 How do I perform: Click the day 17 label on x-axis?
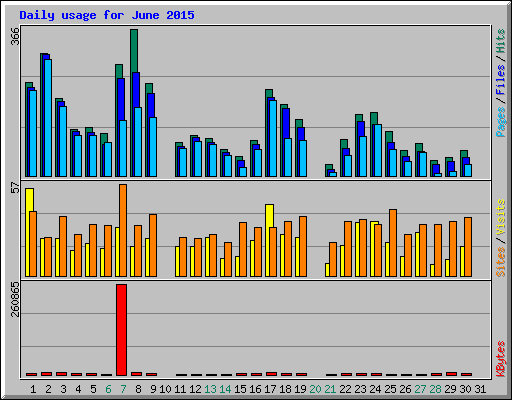(270, 389)
